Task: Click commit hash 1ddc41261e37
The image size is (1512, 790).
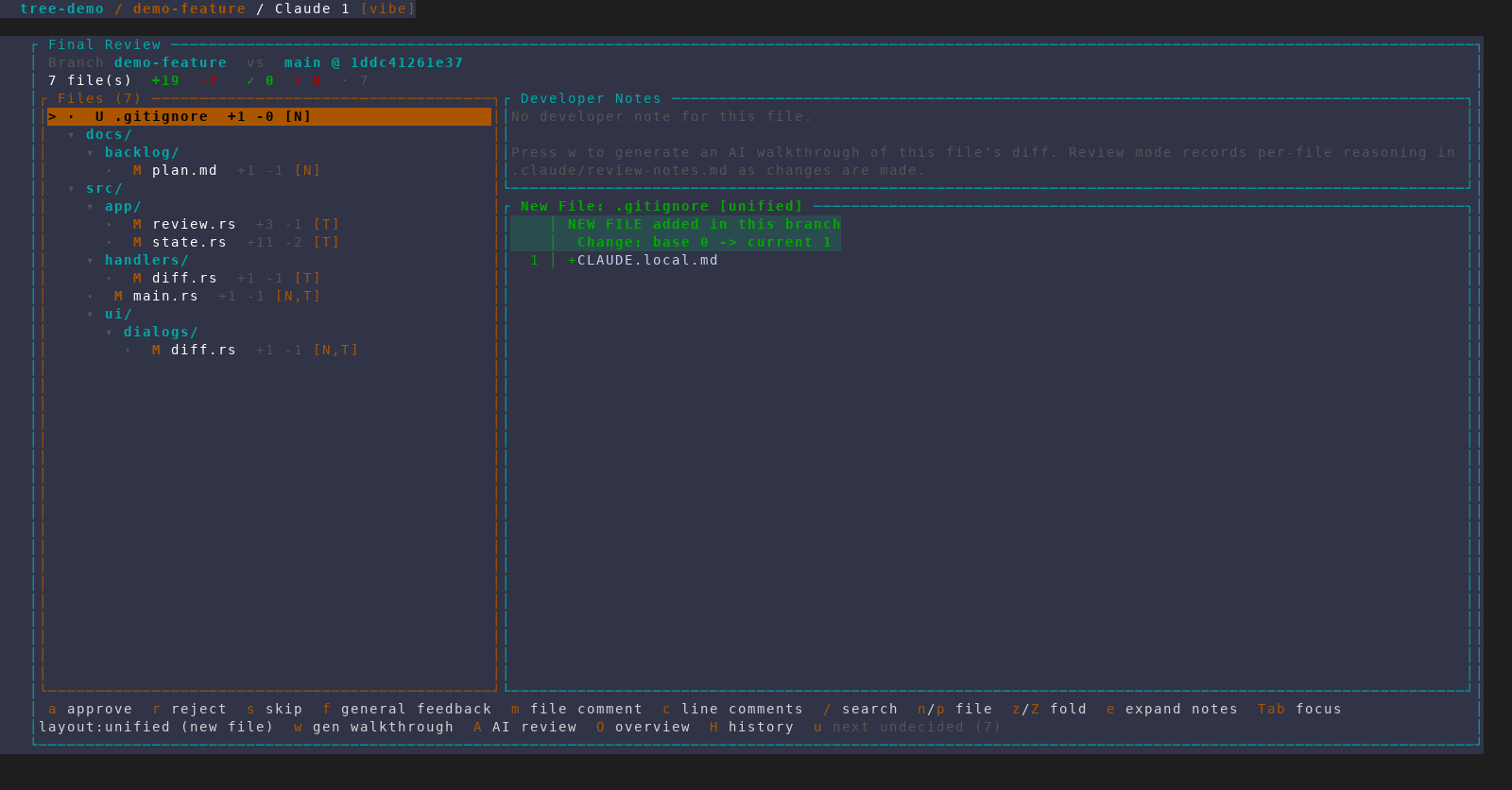Action: click(x=406, y=62)
